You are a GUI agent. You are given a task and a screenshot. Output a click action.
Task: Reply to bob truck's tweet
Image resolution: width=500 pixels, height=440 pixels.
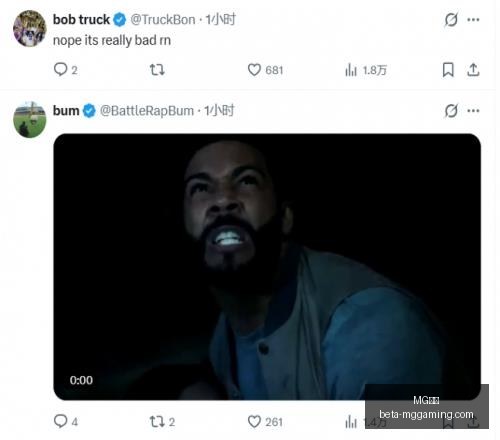tap(65, 70)
